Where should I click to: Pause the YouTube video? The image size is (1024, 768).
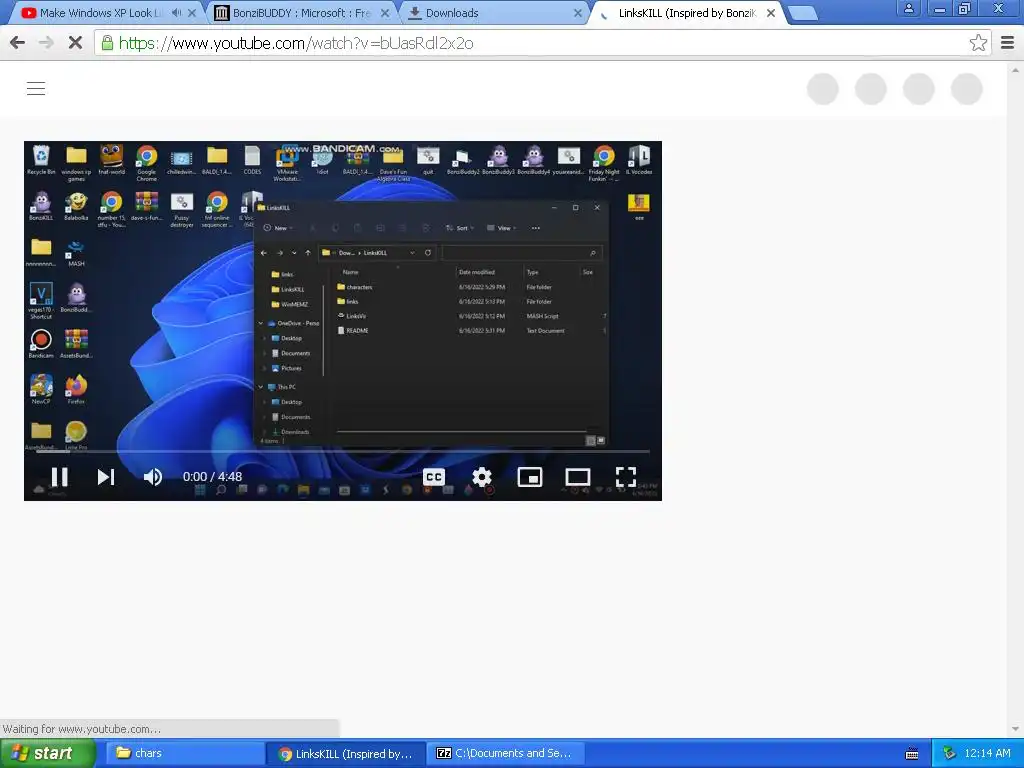point(59,477)
